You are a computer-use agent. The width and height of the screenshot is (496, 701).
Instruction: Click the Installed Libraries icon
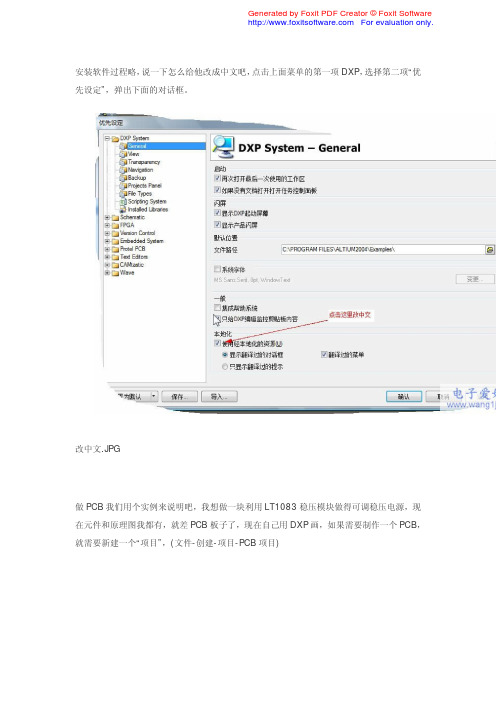pyautogui.click(x=123, y=209)
